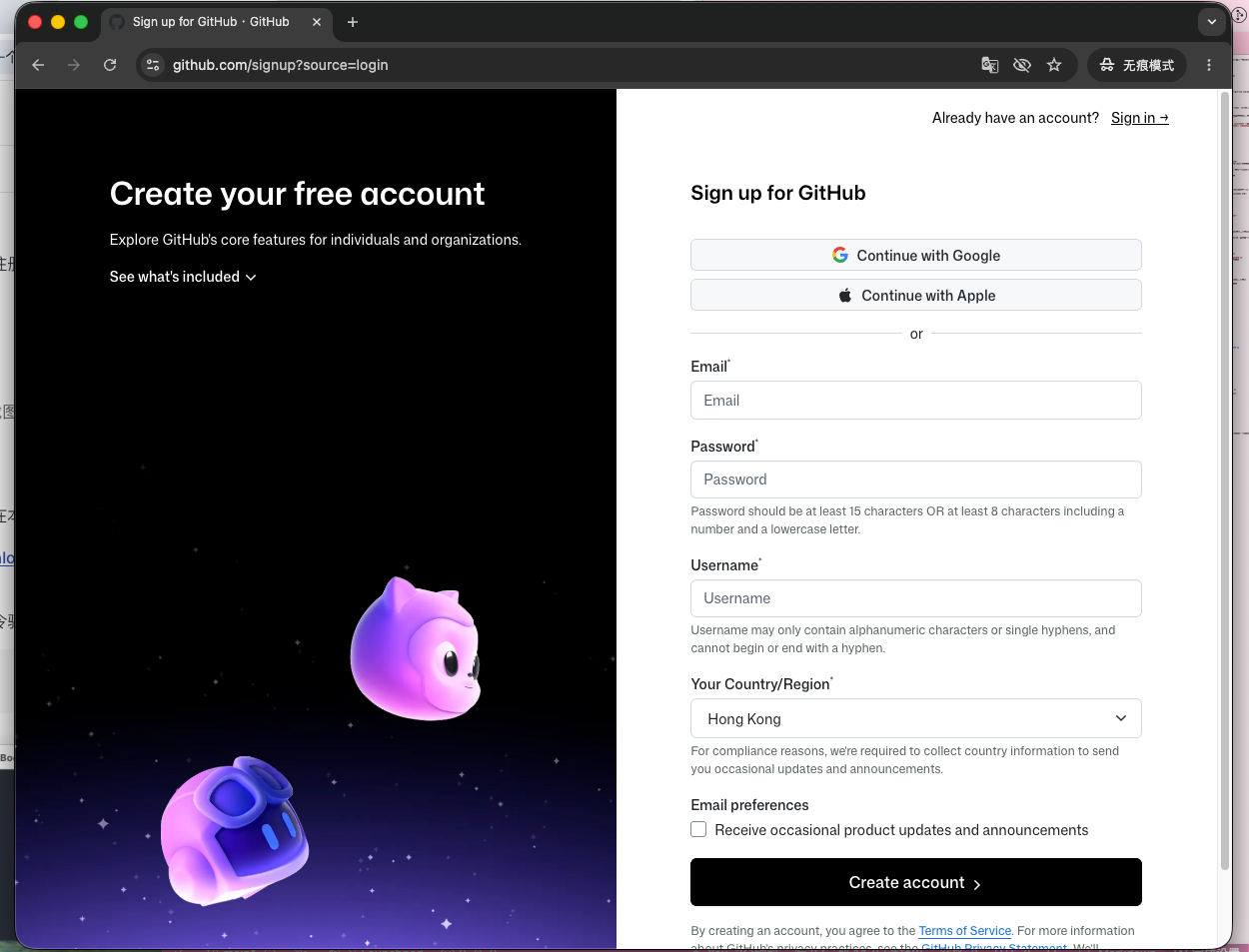
Task: Open the Chrome three-dot menu
Action: pos(1209,65)
